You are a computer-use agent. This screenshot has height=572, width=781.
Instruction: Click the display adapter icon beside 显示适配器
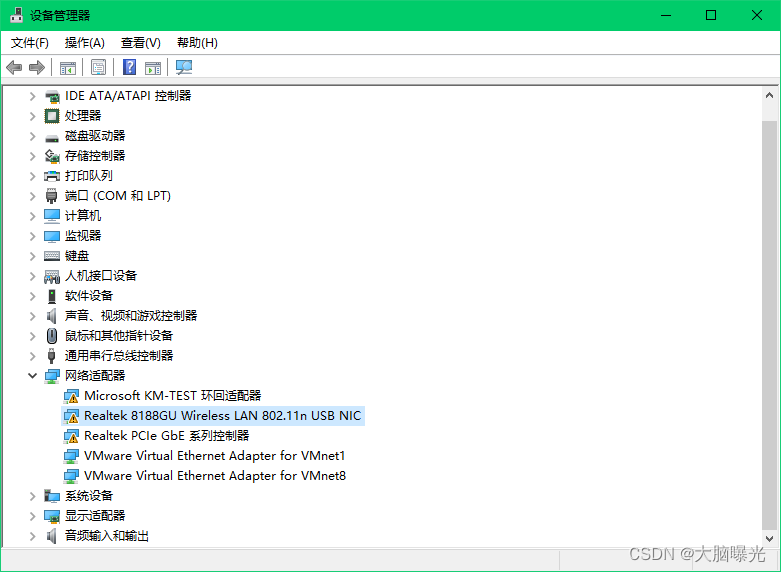coord(52,516)
